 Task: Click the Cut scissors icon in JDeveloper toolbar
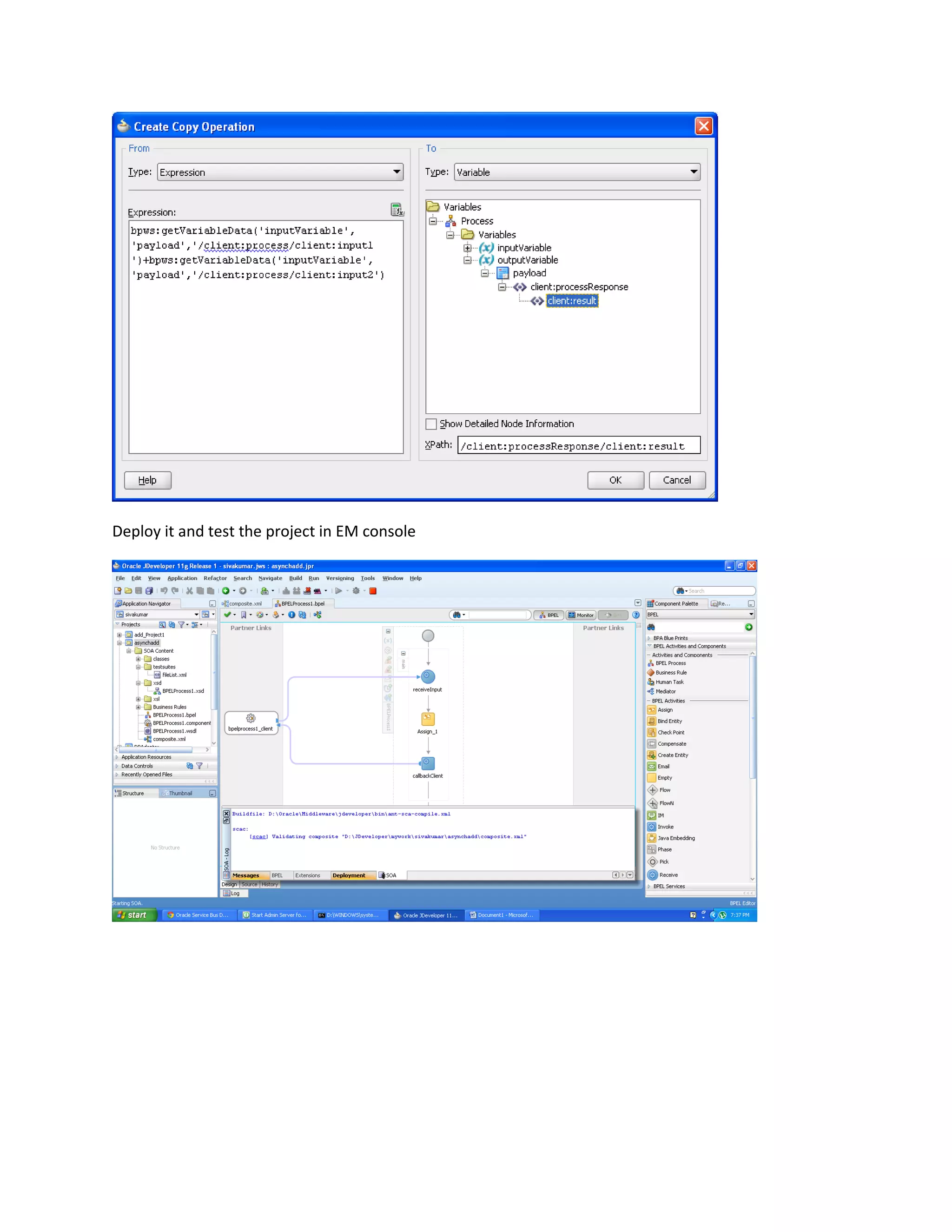[190, 590]
